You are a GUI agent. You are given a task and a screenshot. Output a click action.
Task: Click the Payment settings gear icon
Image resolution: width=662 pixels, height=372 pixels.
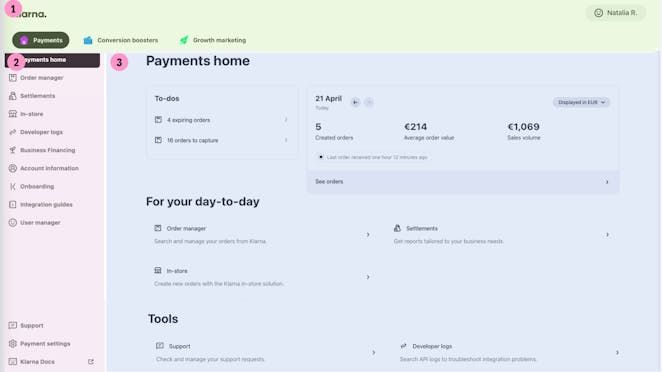[13, 344]
